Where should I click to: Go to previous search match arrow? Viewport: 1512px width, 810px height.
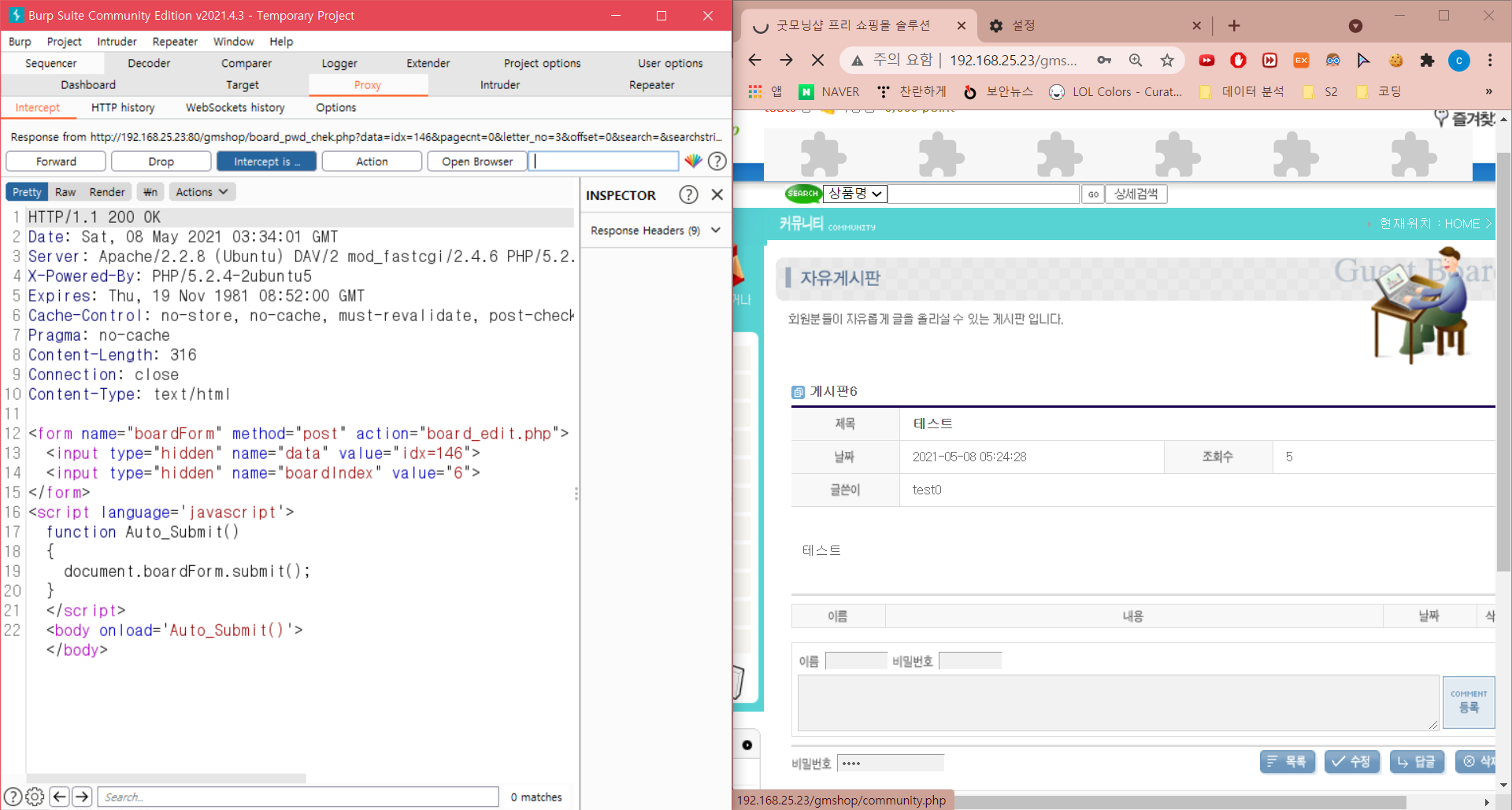(x=59, y=797)
